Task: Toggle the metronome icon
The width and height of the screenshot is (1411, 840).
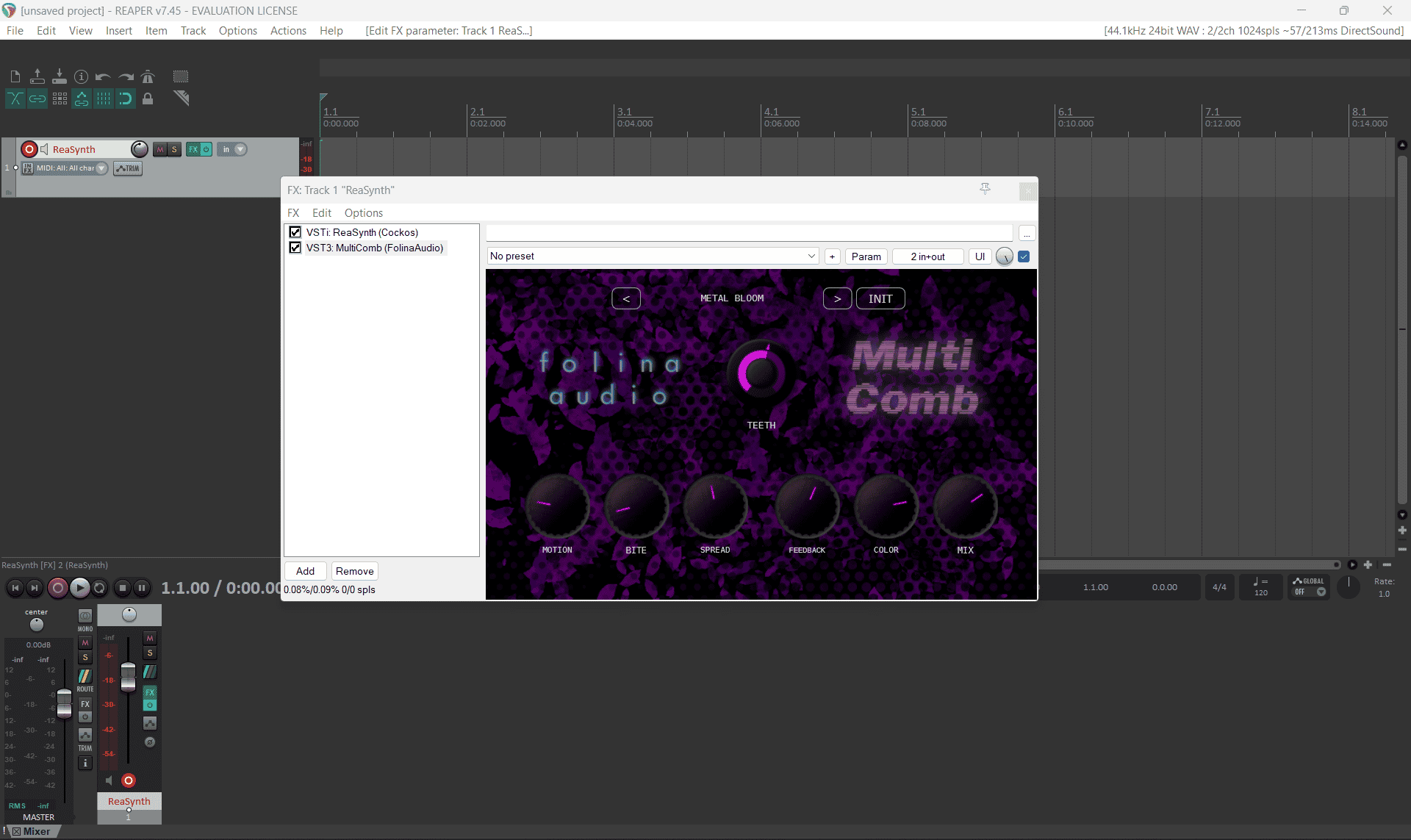Action: 148,76
